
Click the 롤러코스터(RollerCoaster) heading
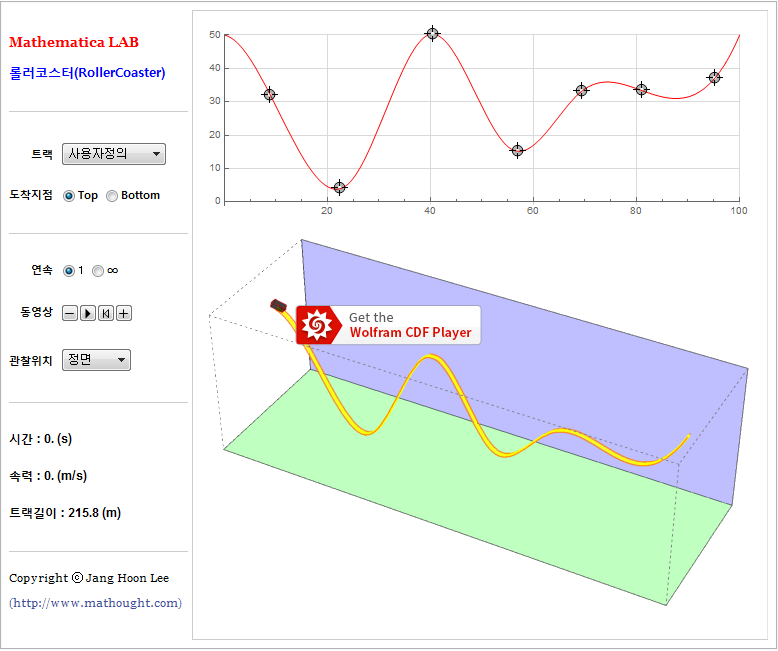pos(87,73)
